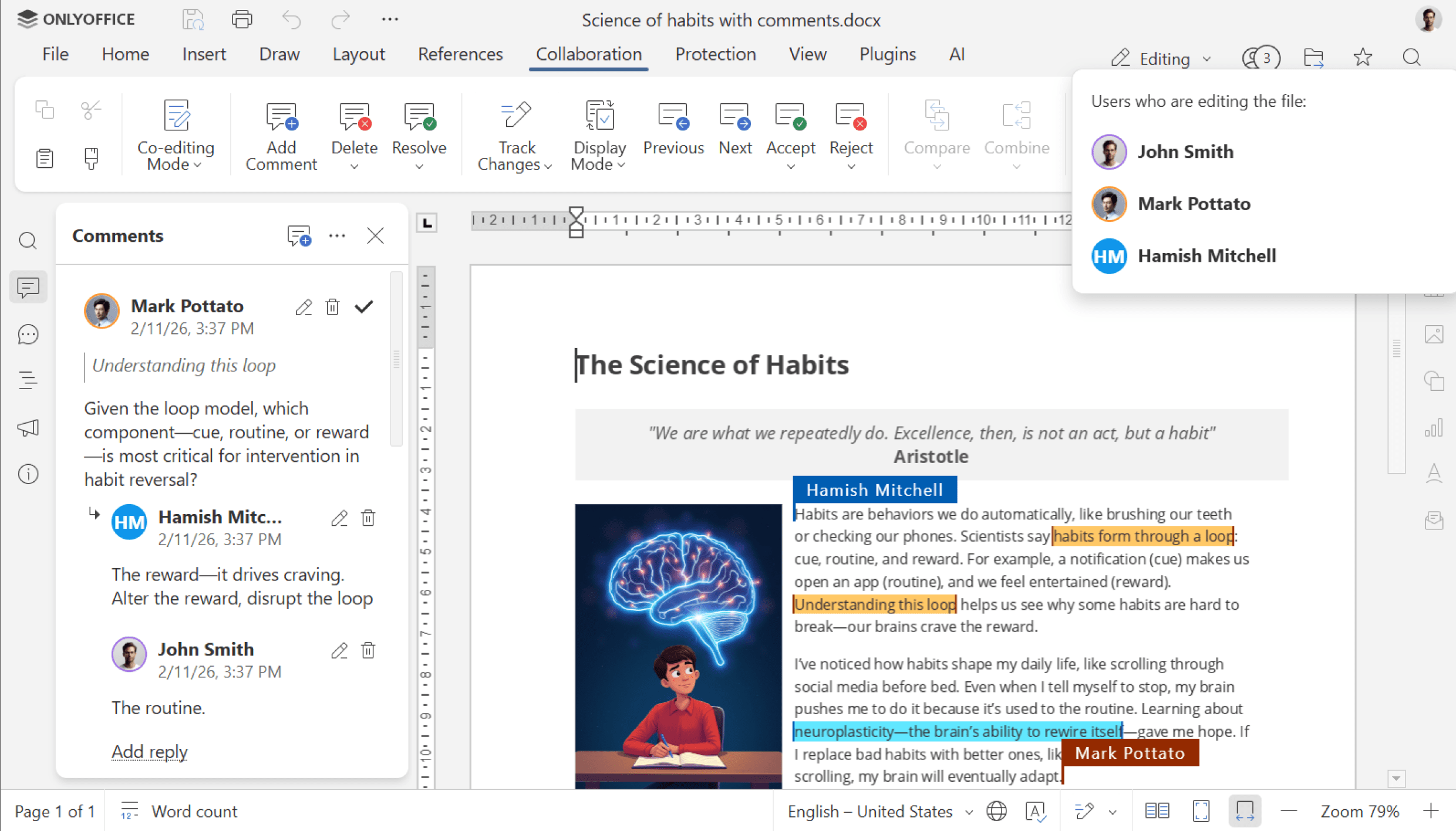
Task: Click the comments panel vertical scrollbar
Action: 396,358
